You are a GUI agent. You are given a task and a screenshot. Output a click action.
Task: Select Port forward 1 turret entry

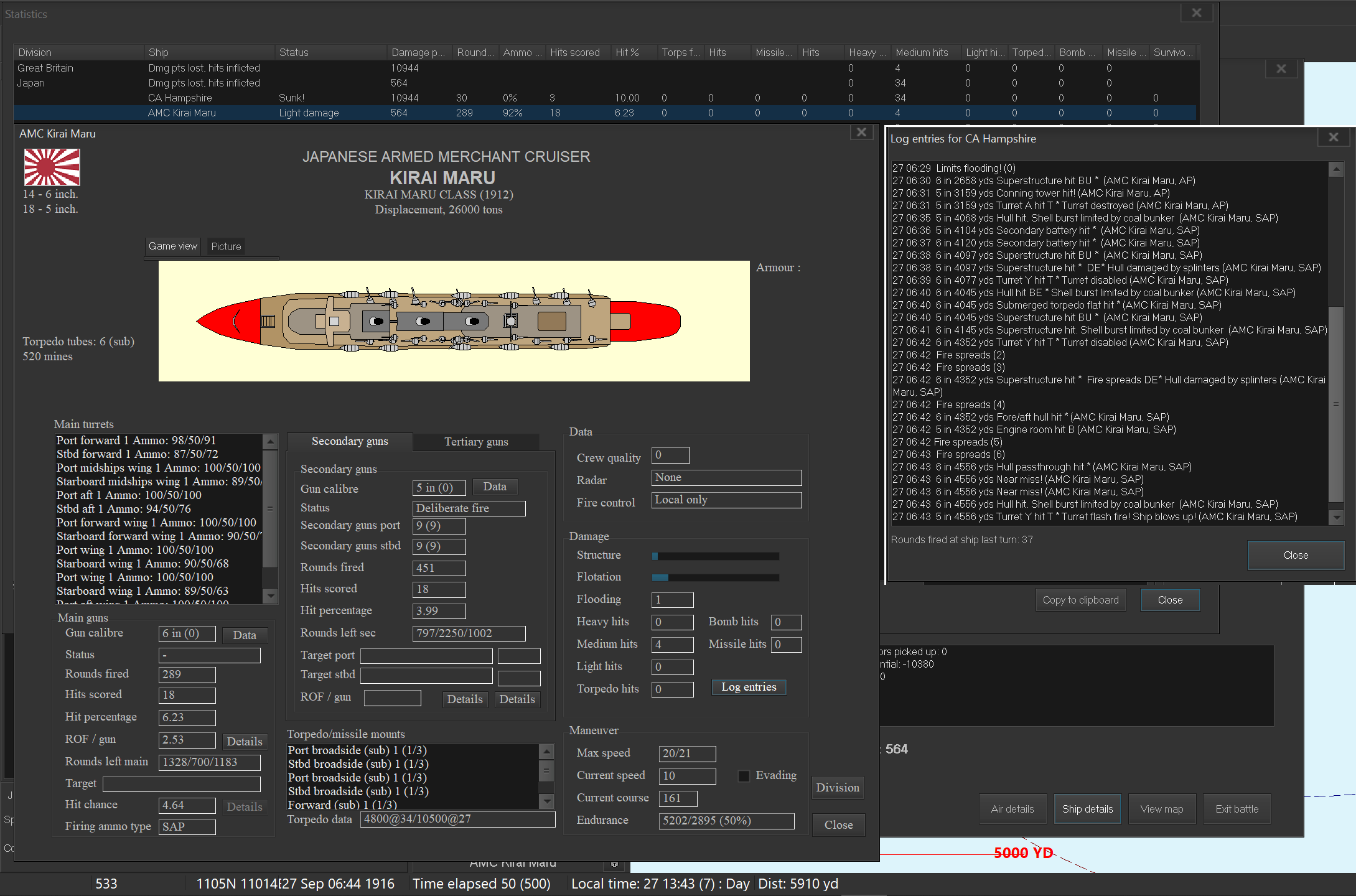click(x=159, y=440)
